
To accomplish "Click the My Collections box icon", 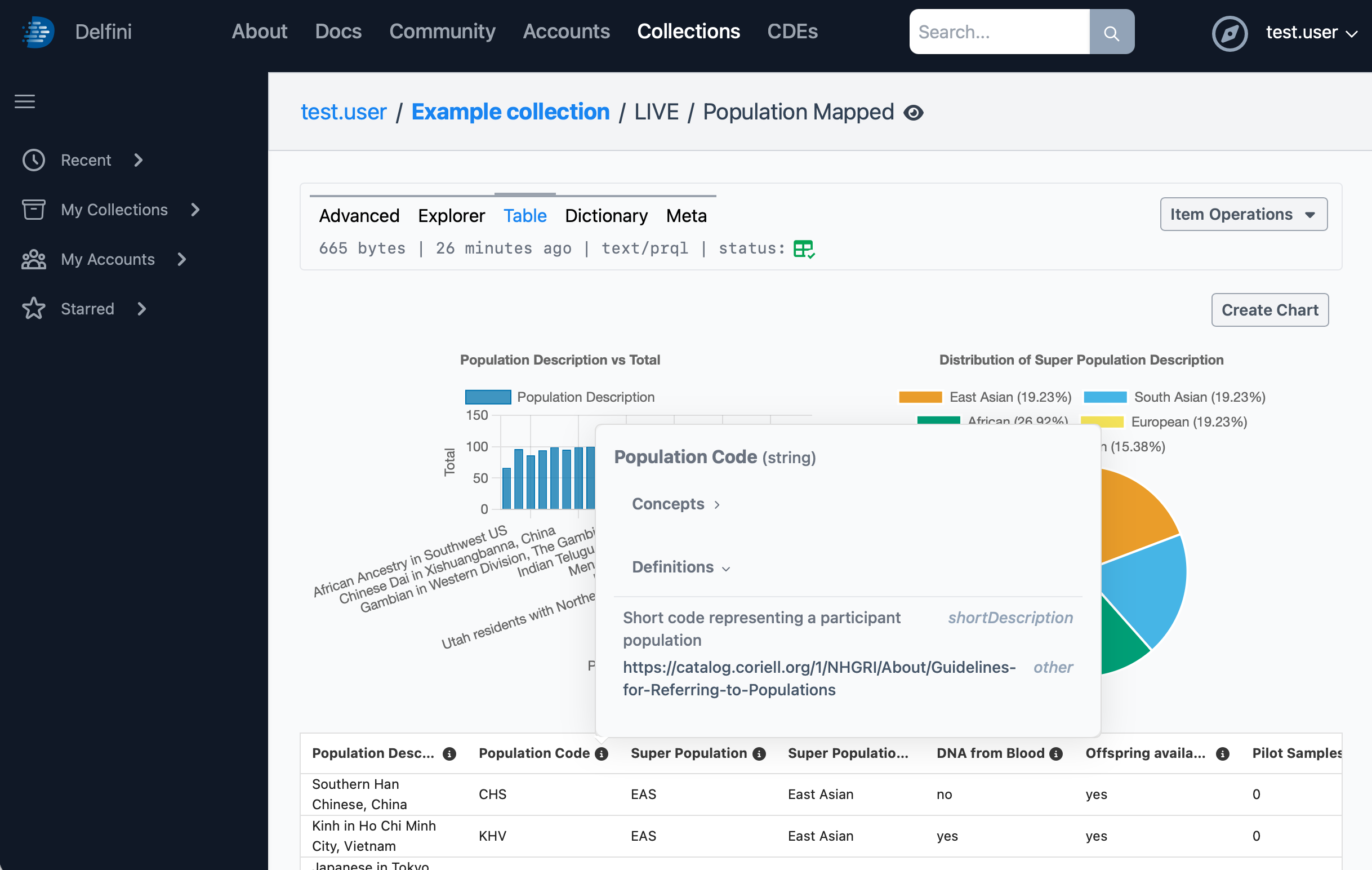I will 34,209.
